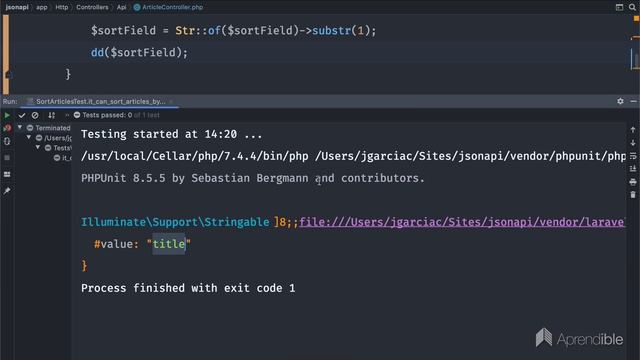
Task: Click the down arrow in console gutter
Action: coord(633,143)
